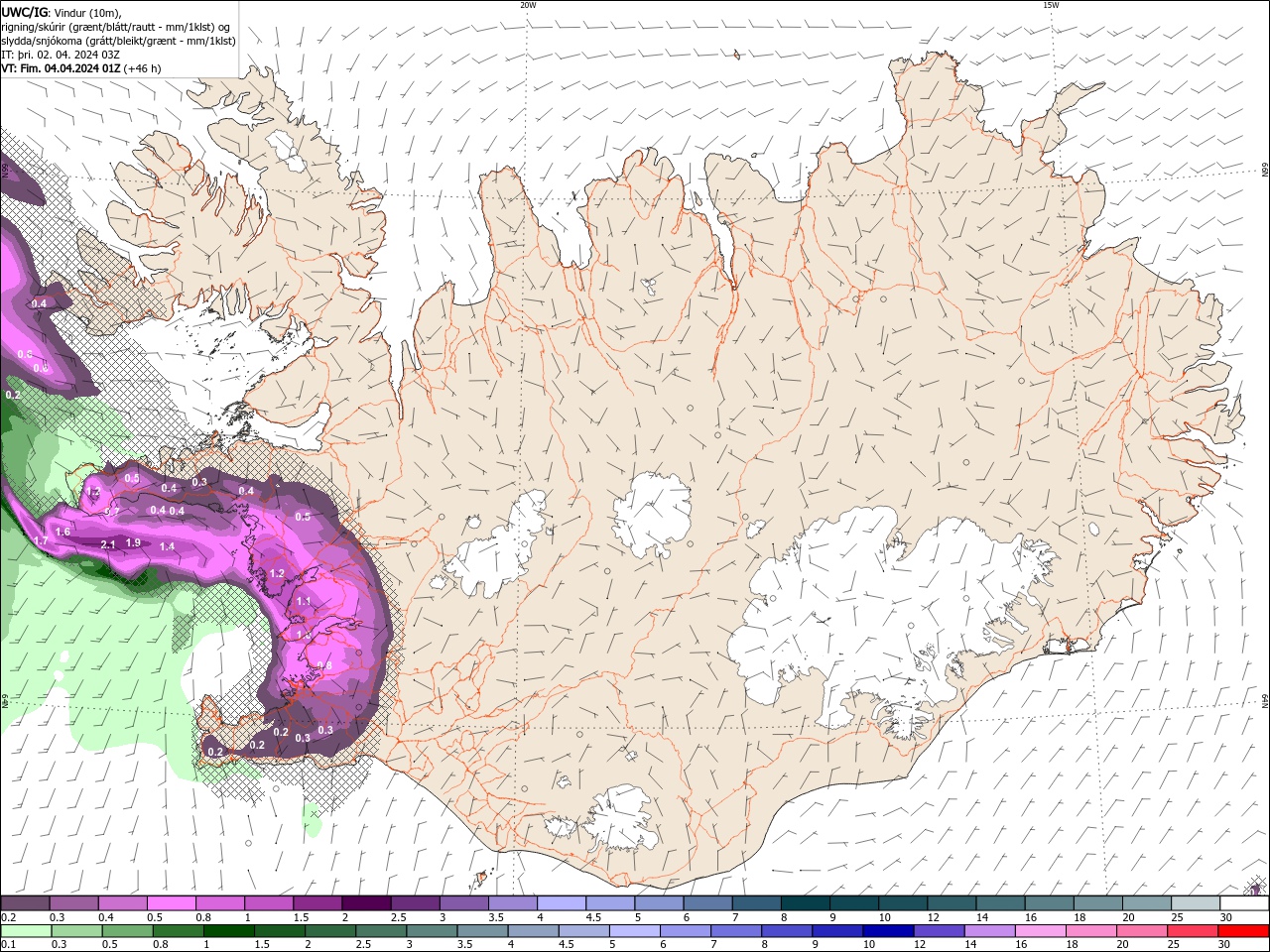Pick the 12 violet swatch in rain legend
Image resolution: width=1270 pixels, height=952 pixels.
pos(937,931)
